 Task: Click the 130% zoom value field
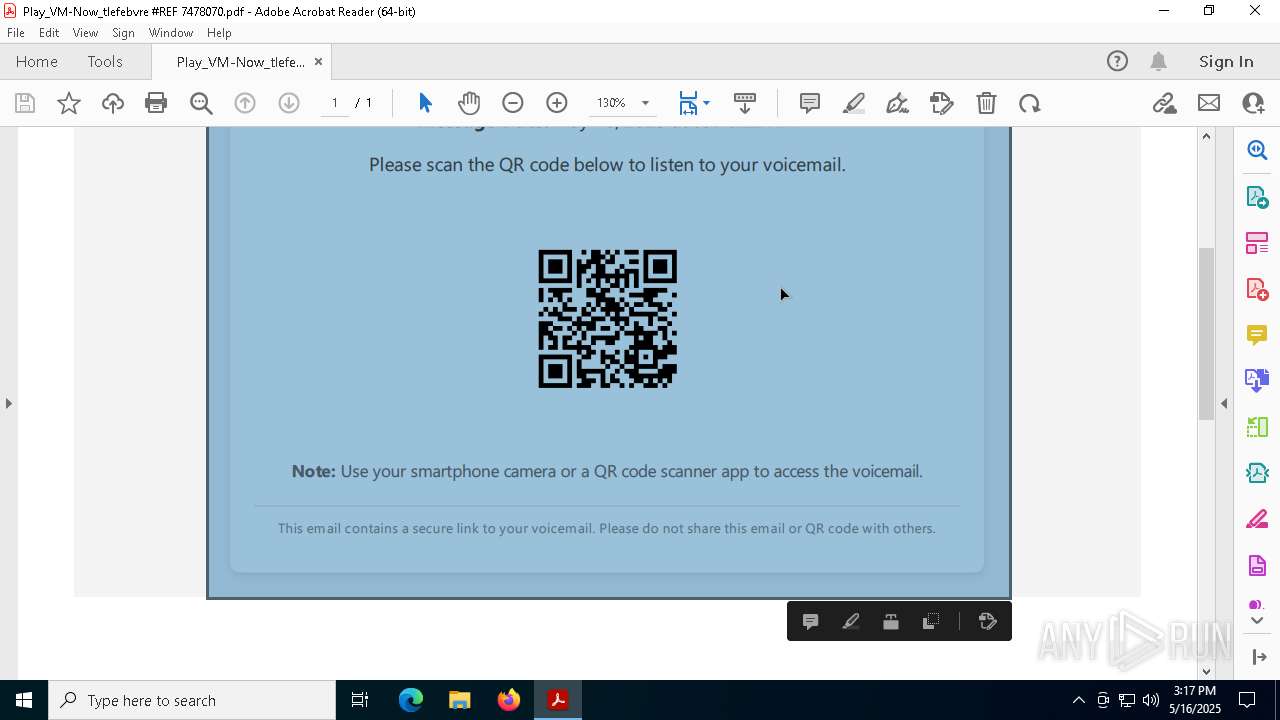pyautogui.click(x=612, y=103)
